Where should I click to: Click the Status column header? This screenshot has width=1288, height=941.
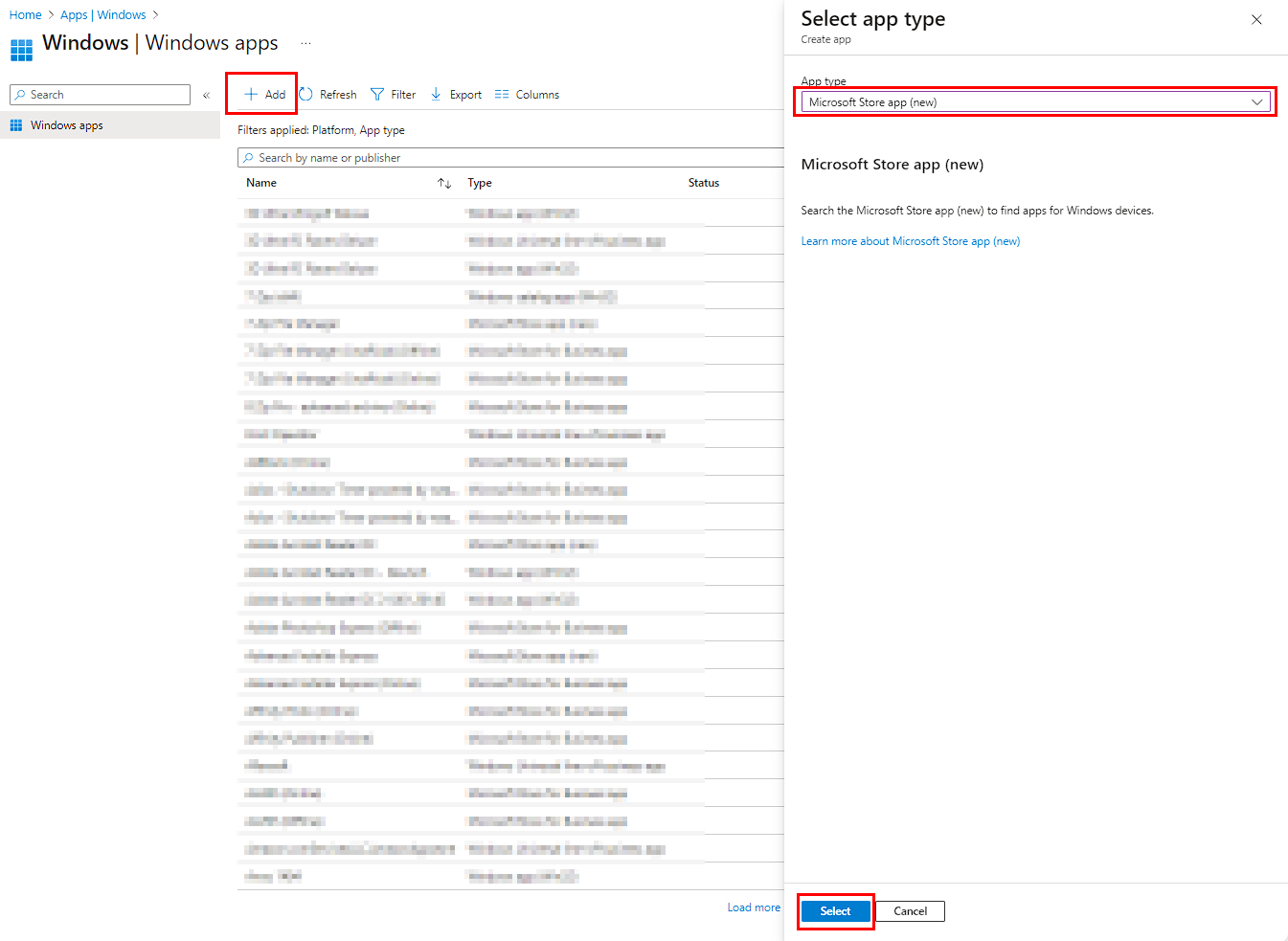point(704,183)
